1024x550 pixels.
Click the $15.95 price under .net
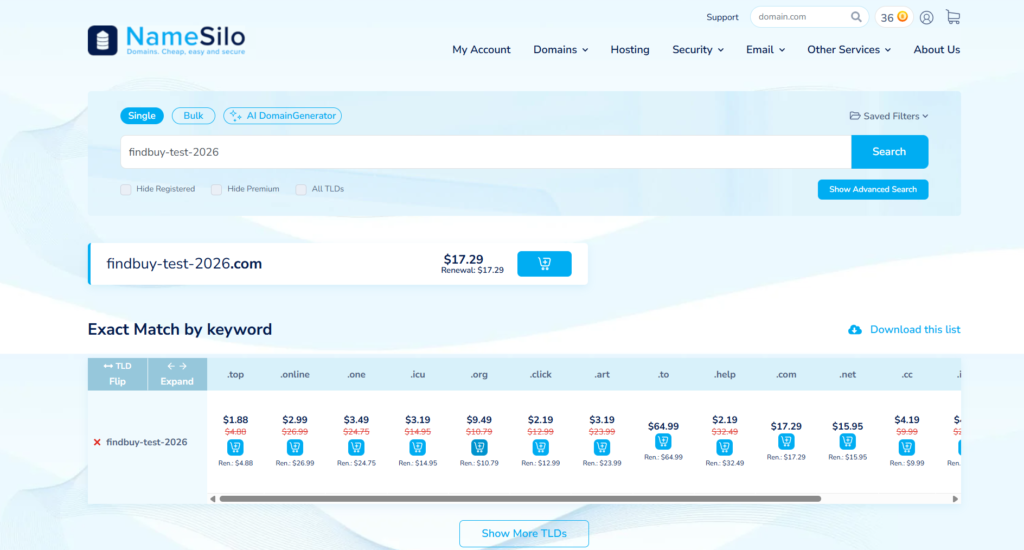tap(847, 426)
